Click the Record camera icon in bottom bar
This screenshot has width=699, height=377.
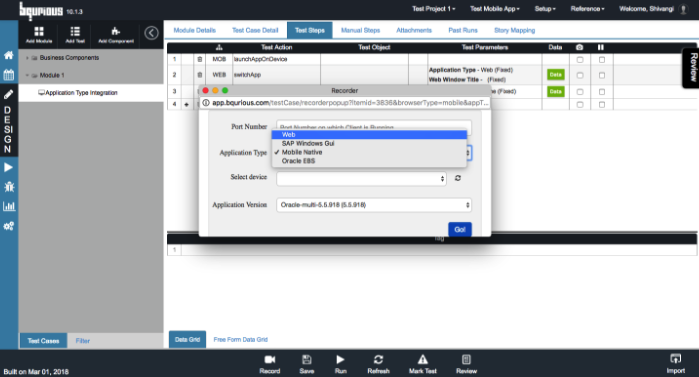tap(270, 360)
